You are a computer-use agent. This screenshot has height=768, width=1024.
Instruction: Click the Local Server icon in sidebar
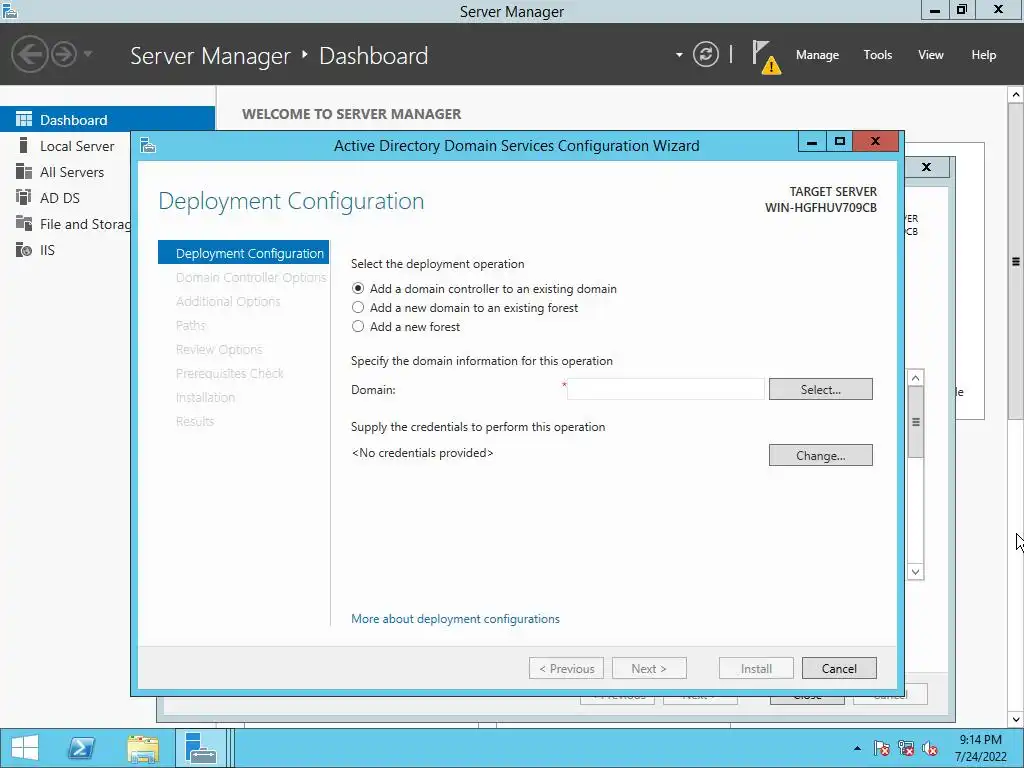click(24, 145)
